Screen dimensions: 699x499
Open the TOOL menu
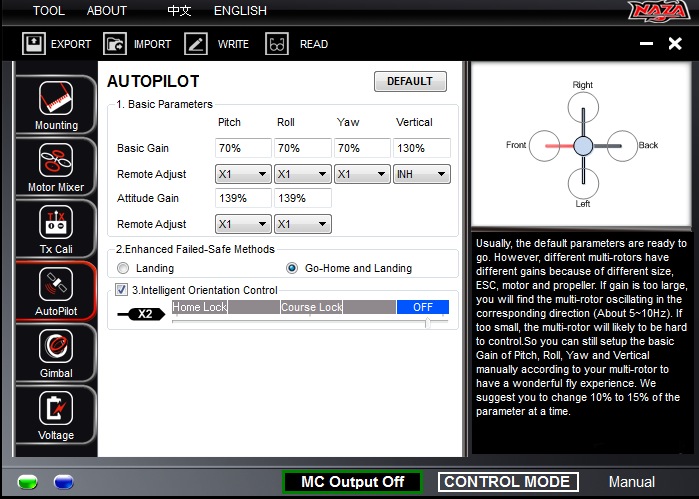click(48, 11)
